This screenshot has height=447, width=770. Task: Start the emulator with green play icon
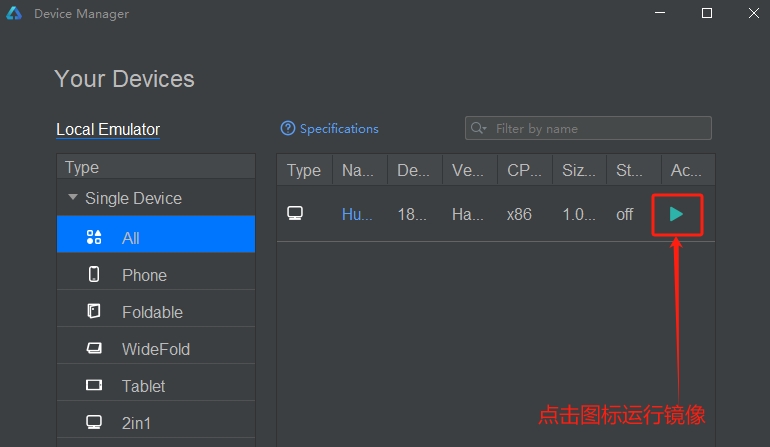coord(676,214)
